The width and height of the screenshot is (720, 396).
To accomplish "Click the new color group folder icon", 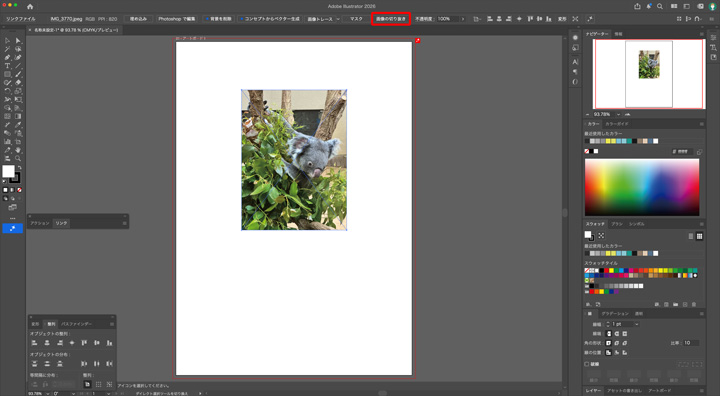I will (x=675, y=304).
